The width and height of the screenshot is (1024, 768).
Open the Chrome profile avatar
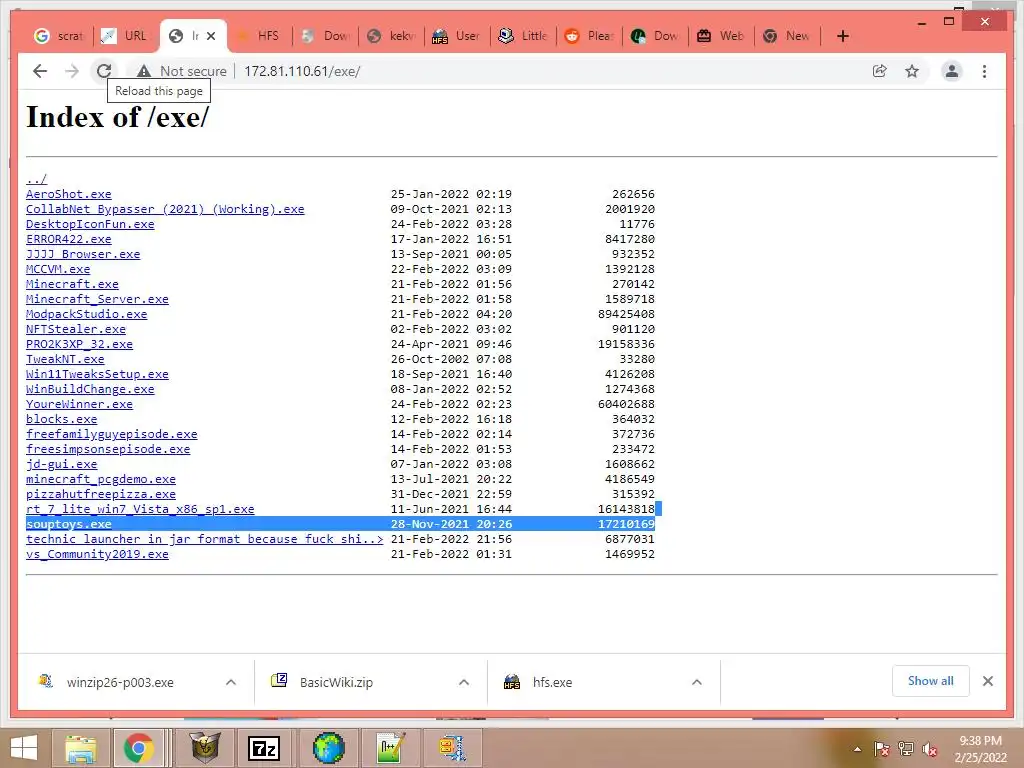952,71
